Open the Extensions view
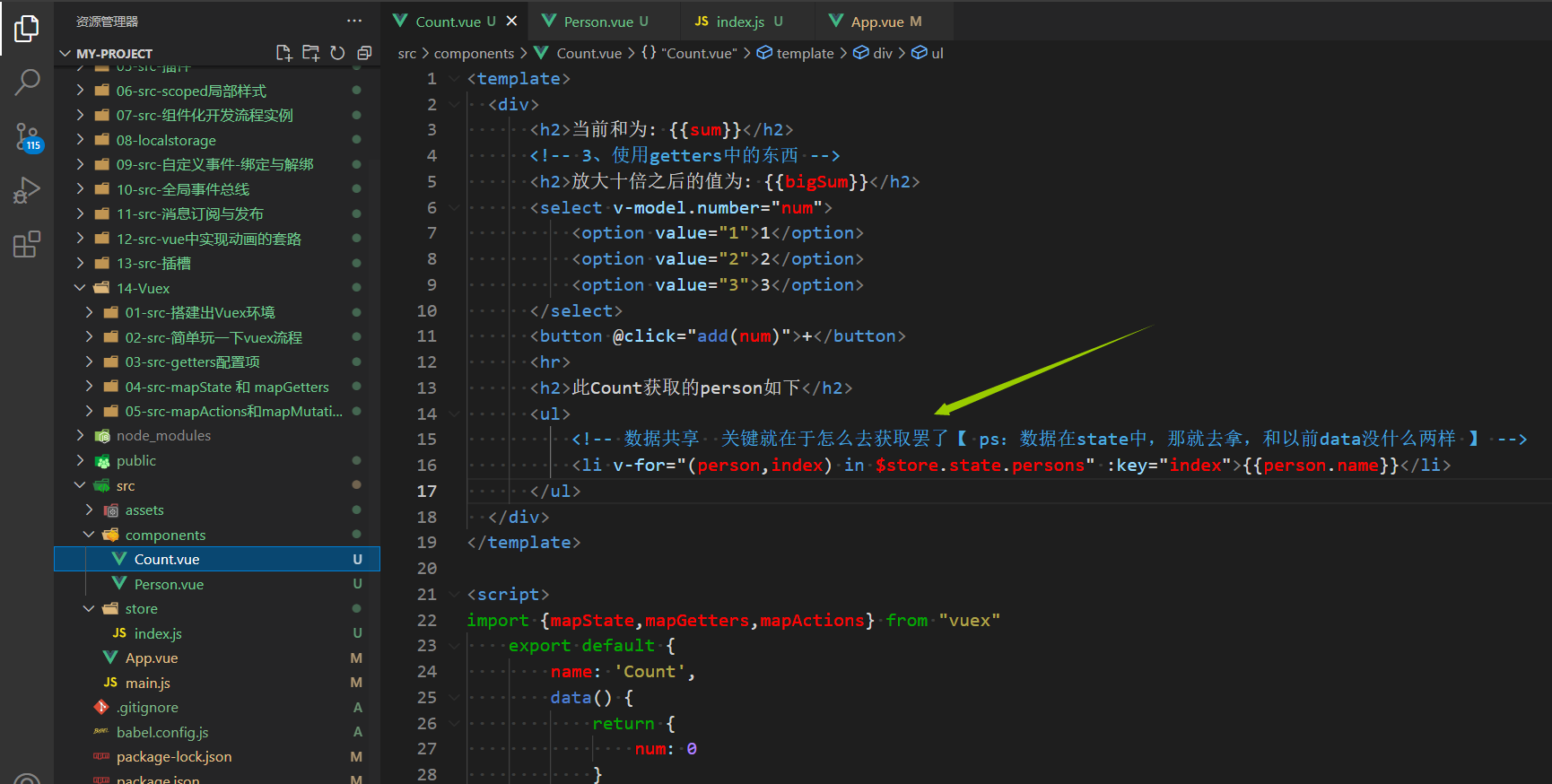 click(27, 244)
